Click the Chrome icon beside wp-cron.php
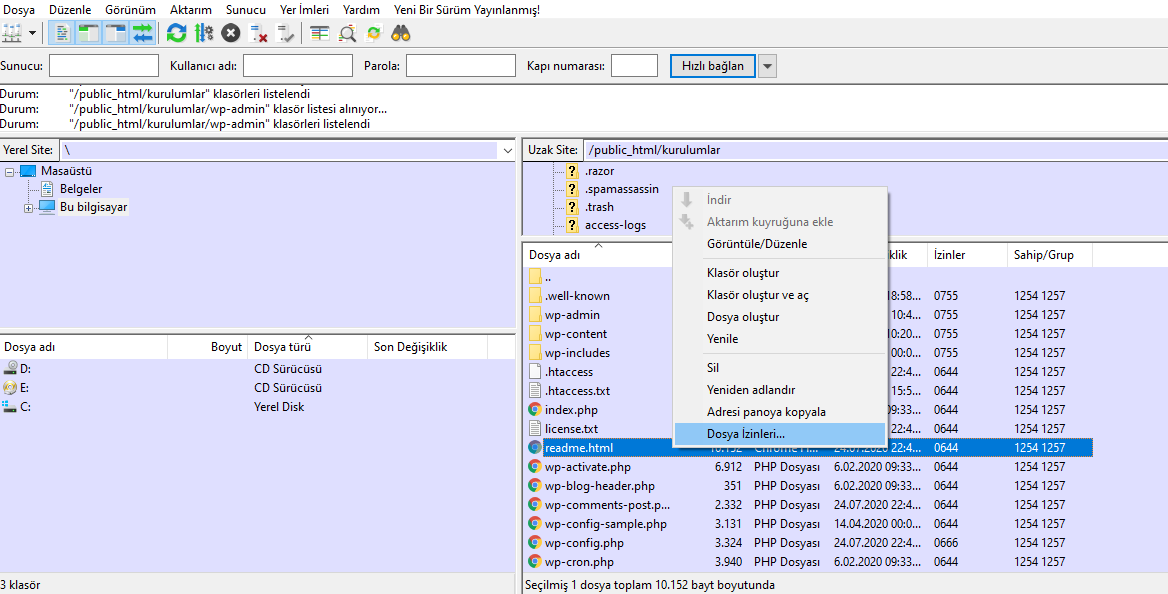The height and width of the screenshot is (594, 1168). click(535, 562)
